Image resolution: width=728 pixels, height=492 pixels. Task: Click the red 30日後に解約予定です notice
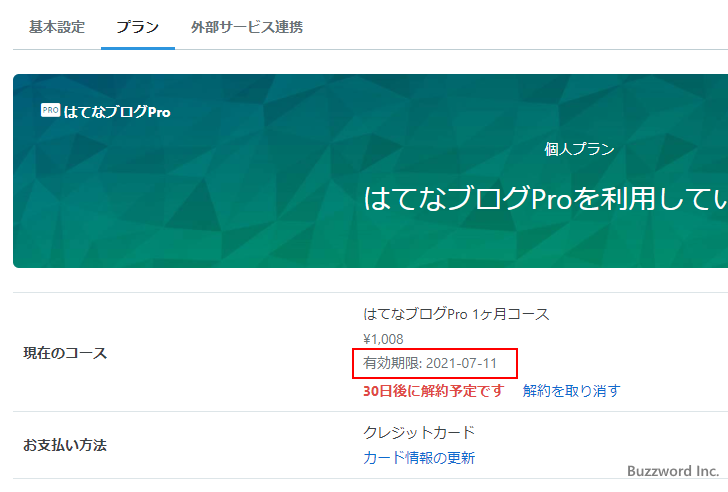coord(433,391)
